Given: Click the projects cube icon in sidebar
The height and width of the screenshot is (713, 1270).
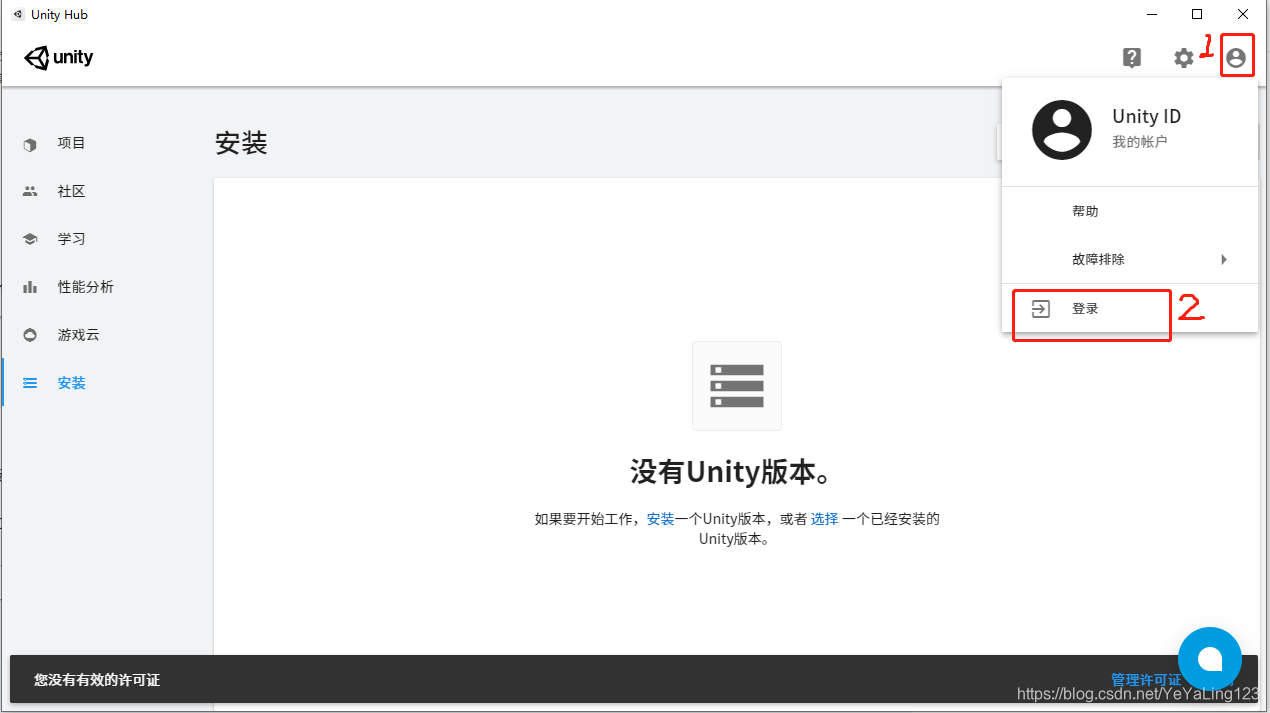Looking at the screenshot, I should (30, 144).
